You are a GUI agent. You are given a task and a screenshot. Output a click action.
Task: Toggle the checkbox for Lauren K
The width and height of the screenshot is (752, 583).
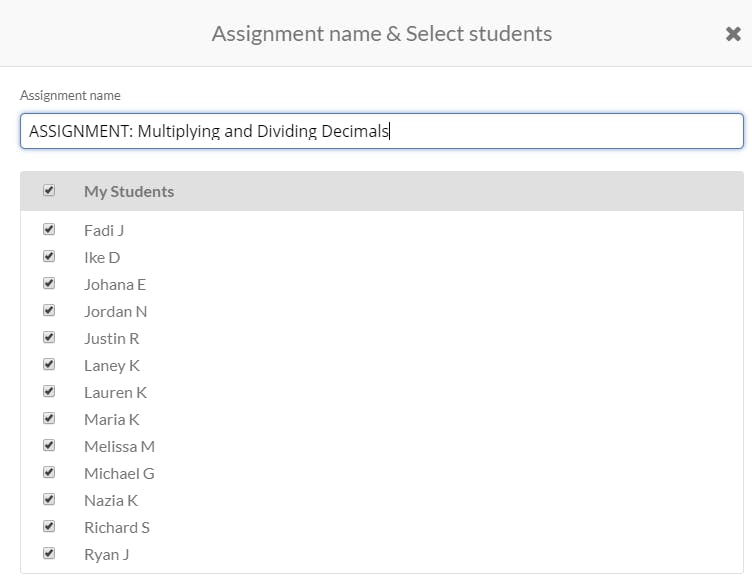[49, 391]
